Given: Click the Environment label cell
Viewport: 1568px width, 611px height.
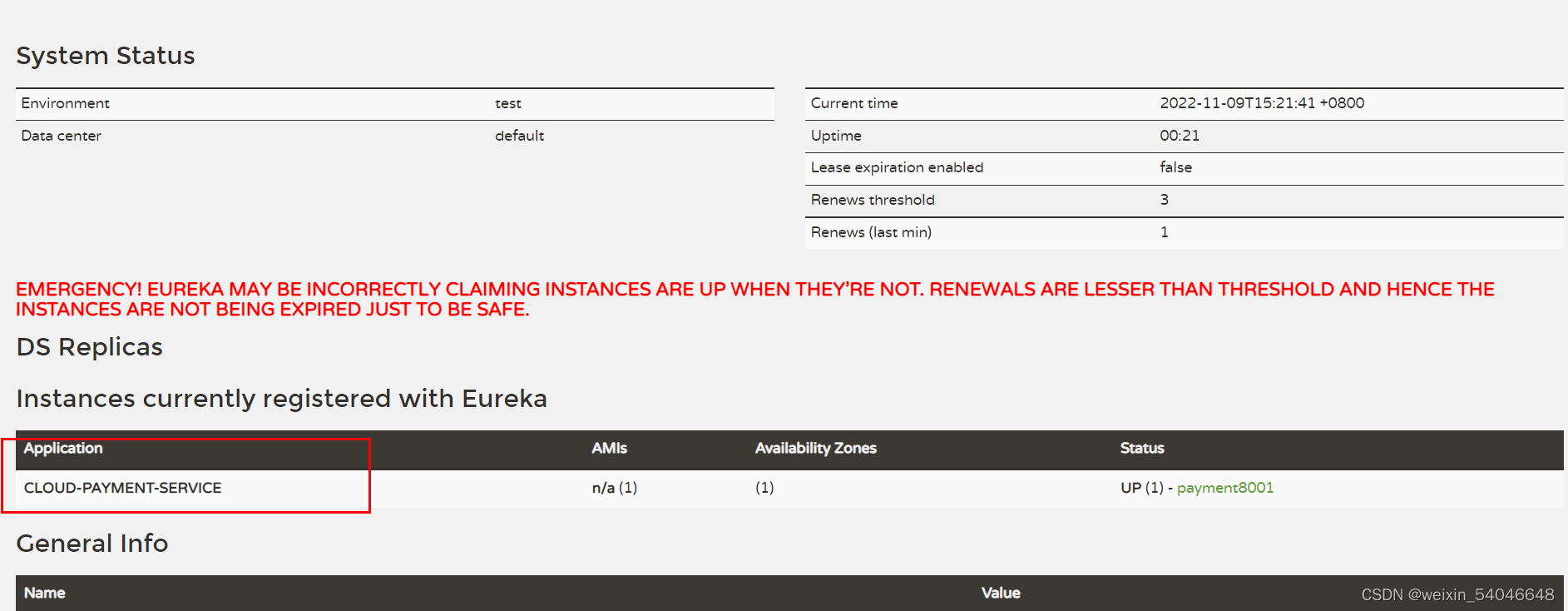Looking at the screenshot, I should [x=65, y=103].
